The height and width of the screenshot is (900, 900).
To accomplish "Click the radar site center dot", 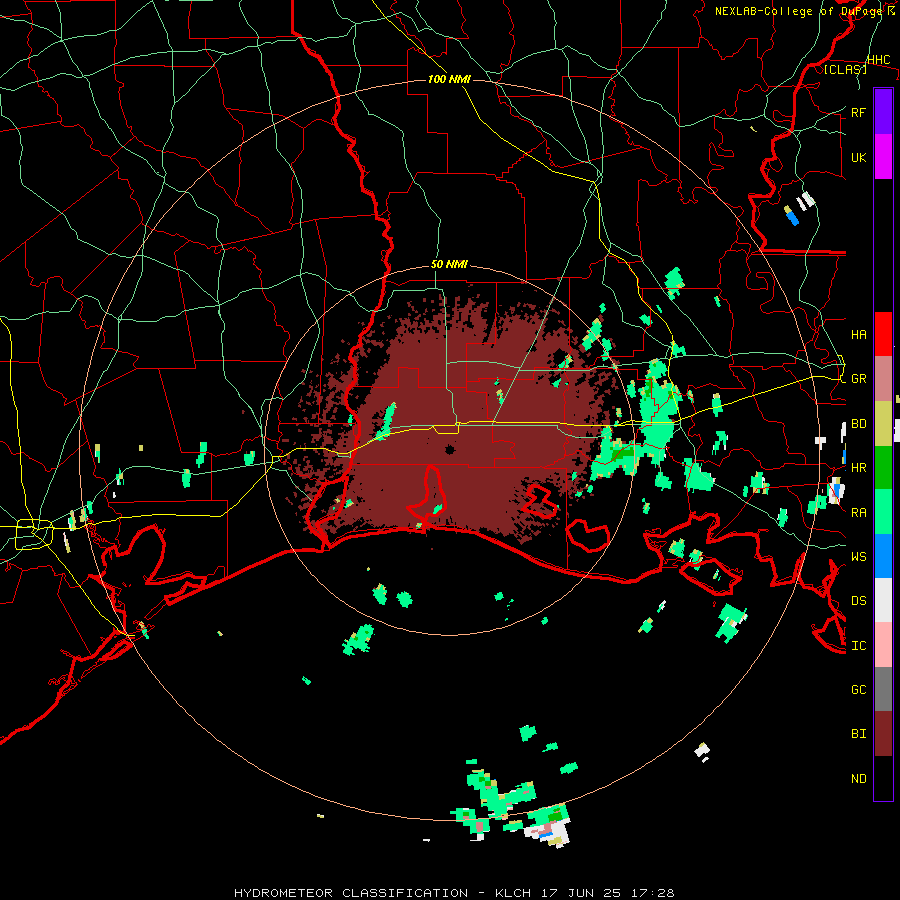I will [450, 449].
